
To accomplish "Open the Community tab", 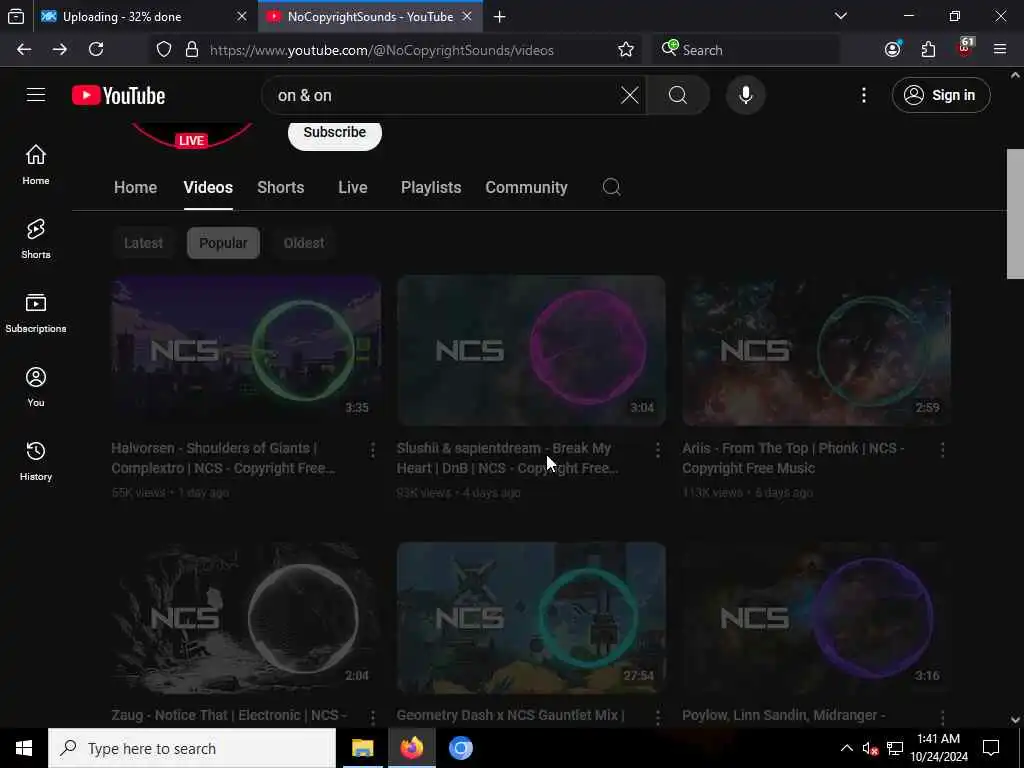I will 526,187.
